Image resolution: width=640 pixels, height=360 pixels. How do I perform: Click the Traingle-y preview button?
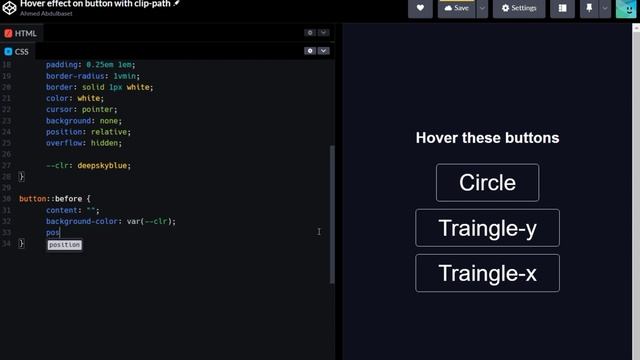tap(487, 228)
